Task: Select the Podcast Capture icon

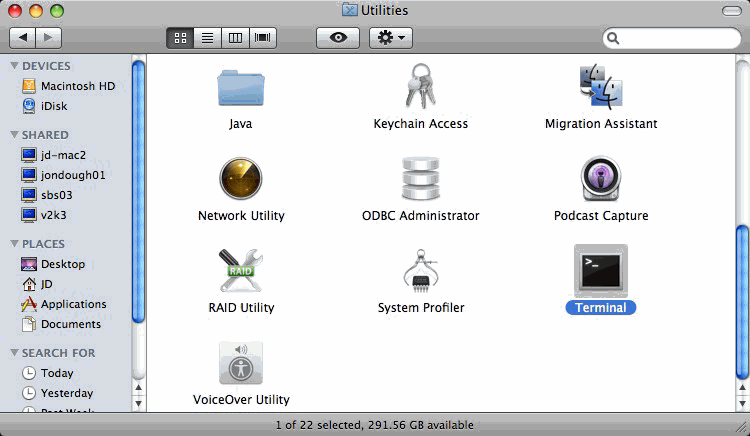Action: click(x=601, y=179)
